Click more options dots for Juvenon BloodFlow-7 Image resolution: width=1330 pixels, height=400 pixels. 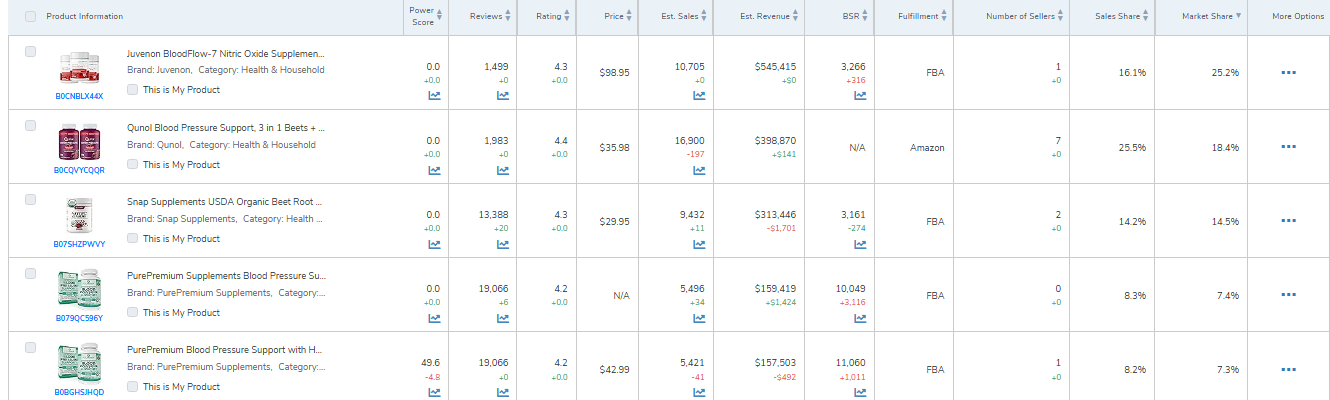[1288, 73]
